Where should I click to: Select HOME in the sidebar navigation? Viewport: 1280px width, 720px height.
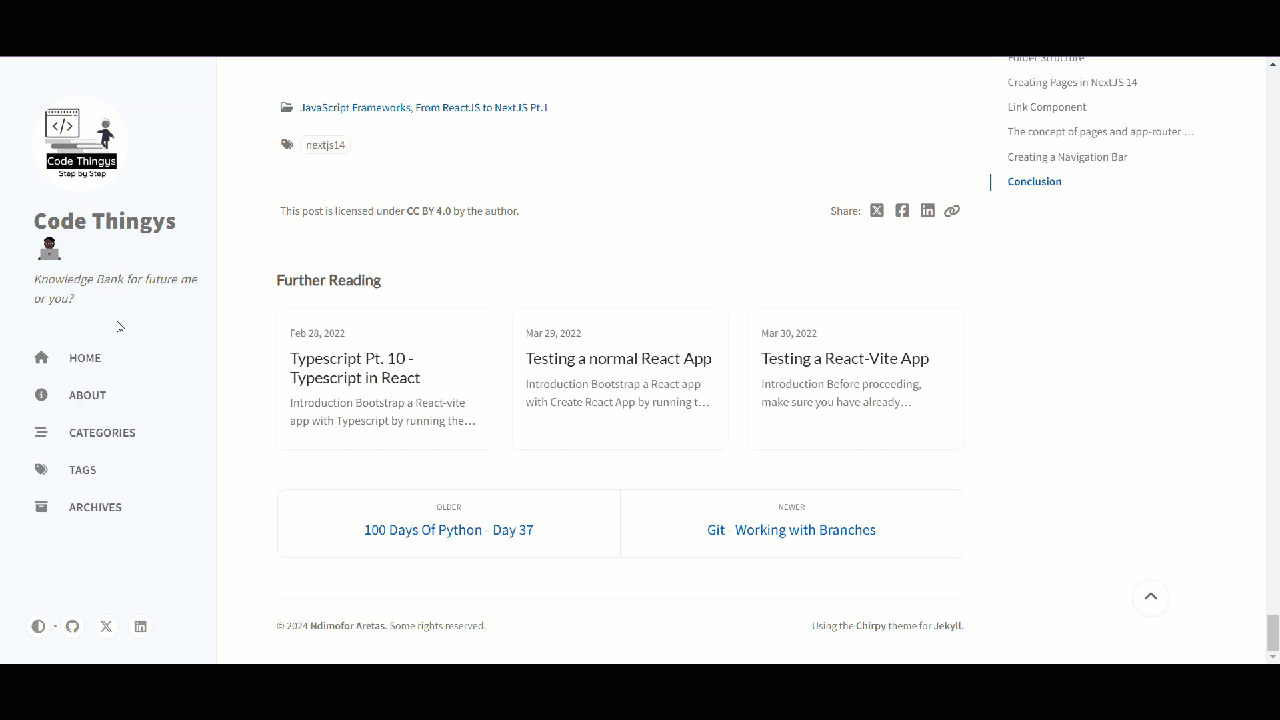click(84, 357)
